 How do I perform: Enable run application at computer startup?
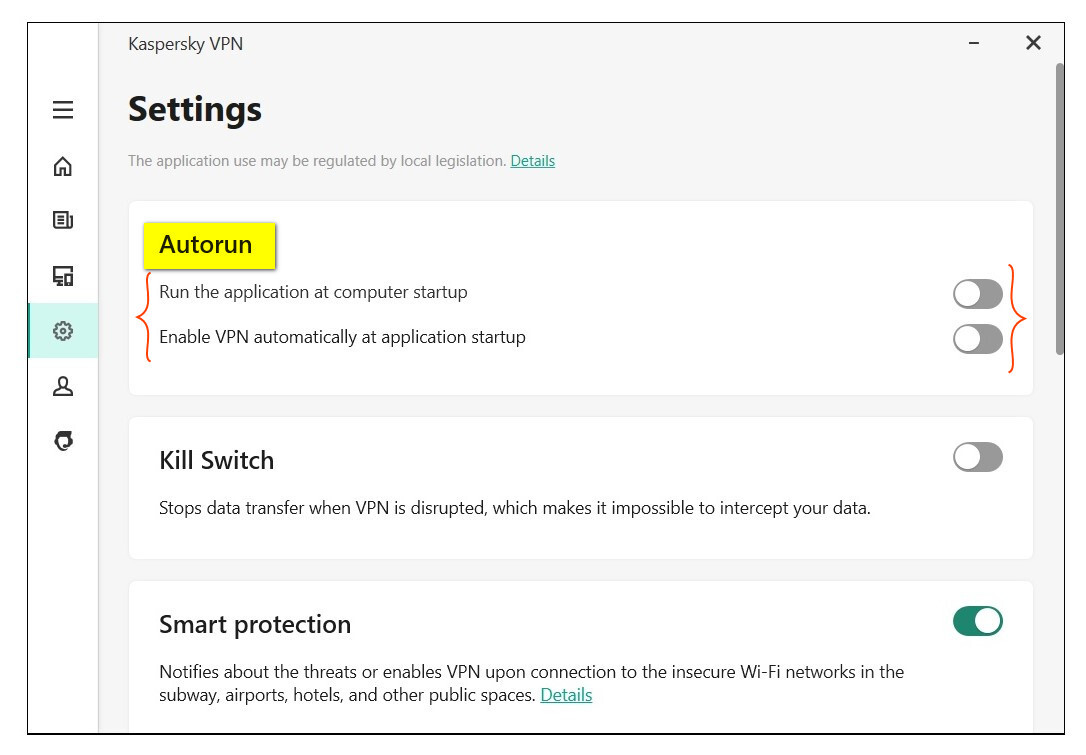coord(977,294)
